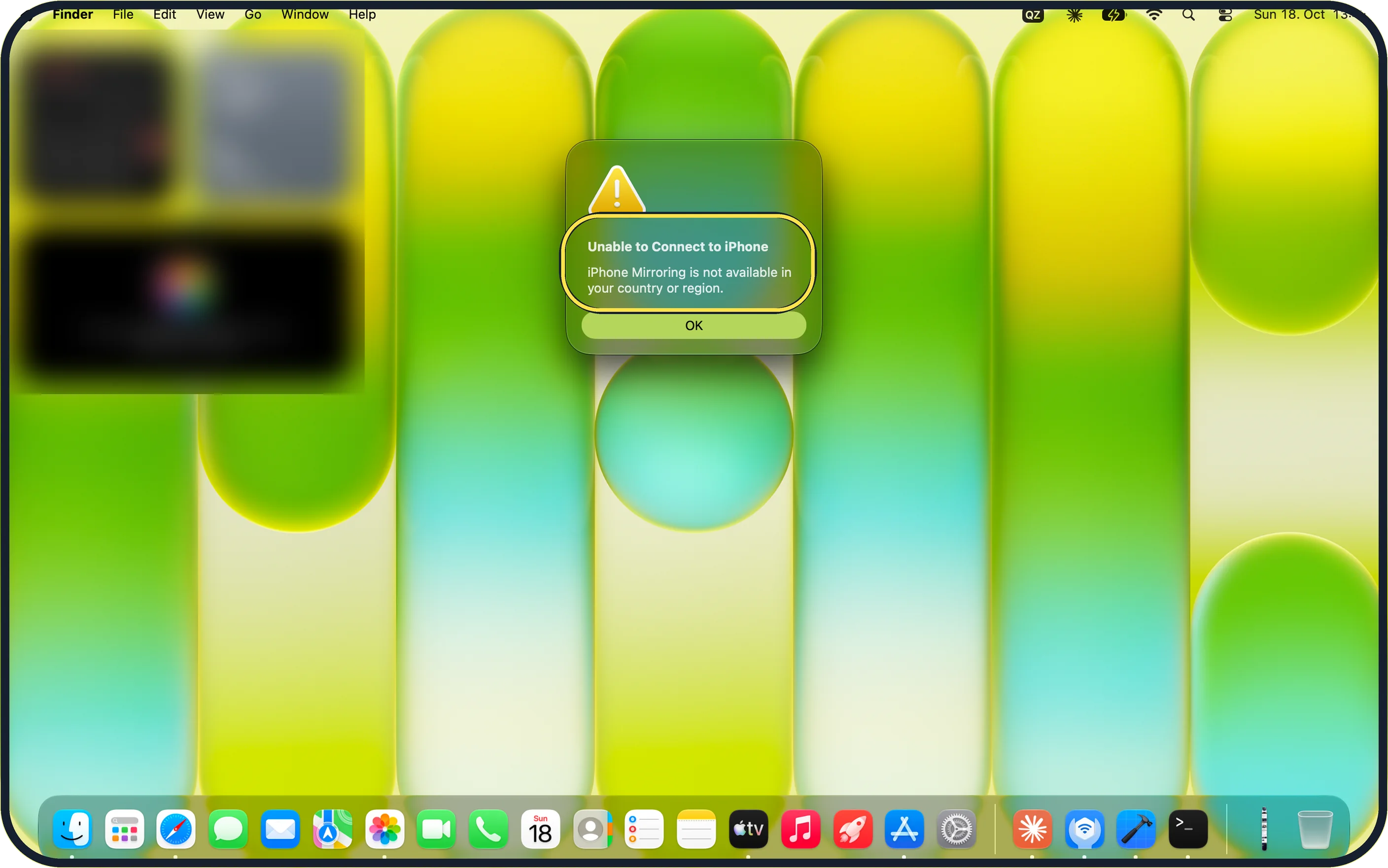Open Contacts app in Dock
Viewport: 1388px width, 868px height.
click(592, 829)
